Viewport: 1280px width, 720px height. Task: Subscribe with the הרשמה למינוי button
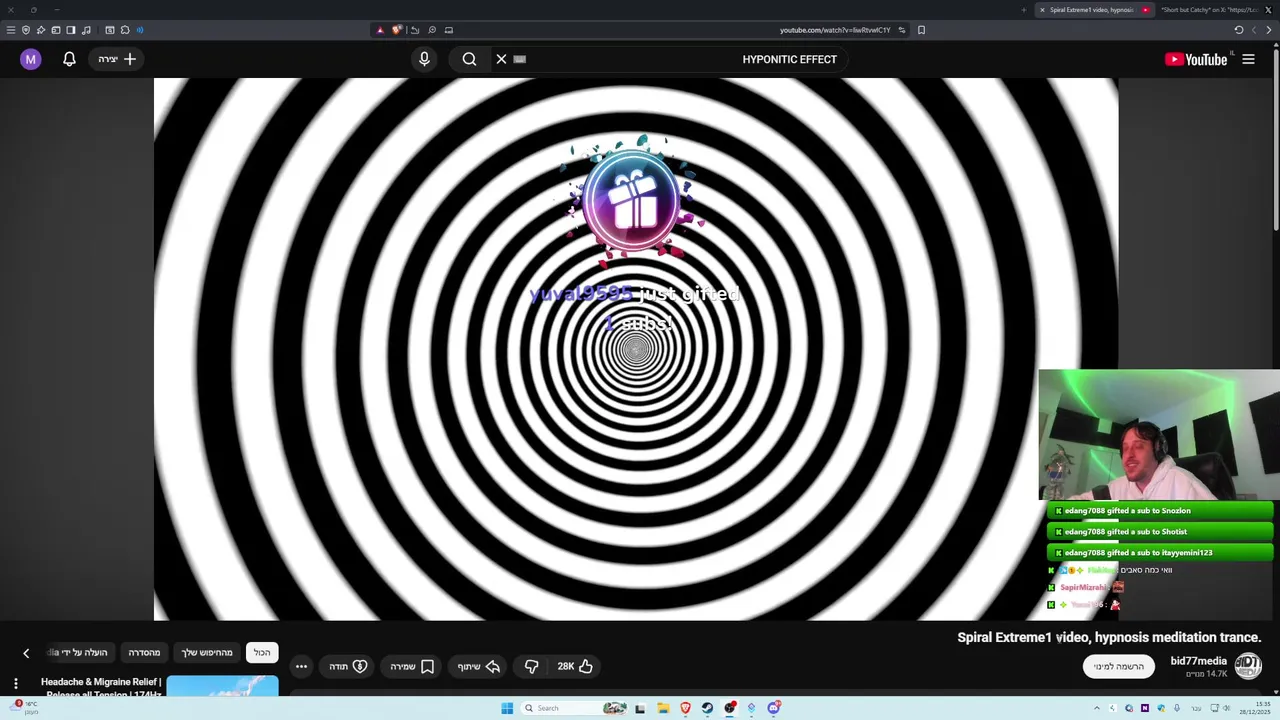click(x=1118, y=666)
